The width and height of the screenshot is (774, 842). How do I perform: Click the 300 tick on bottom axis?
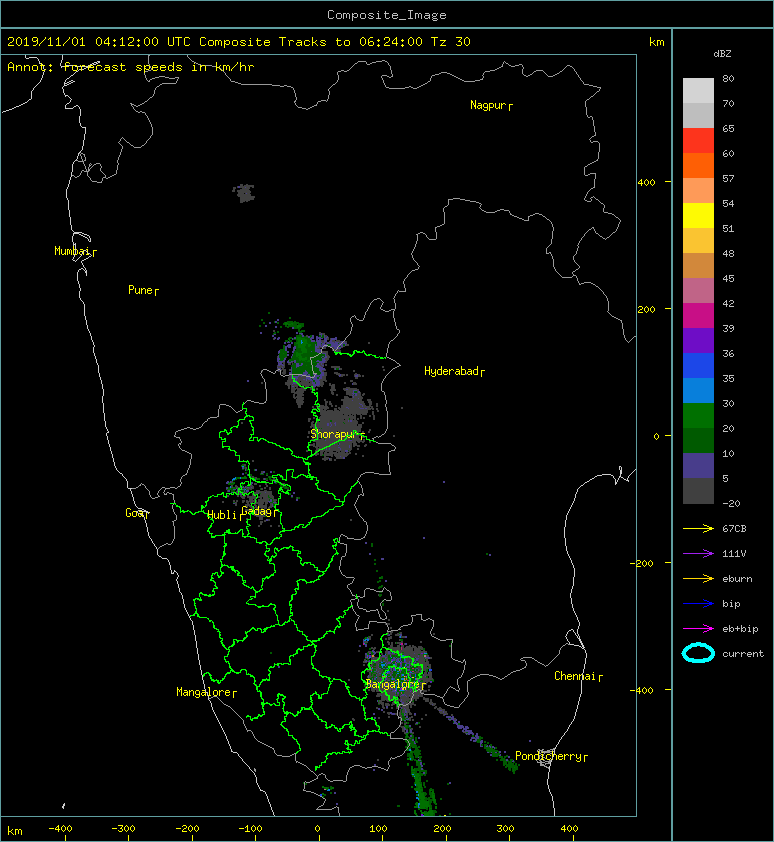pos(505,829)
